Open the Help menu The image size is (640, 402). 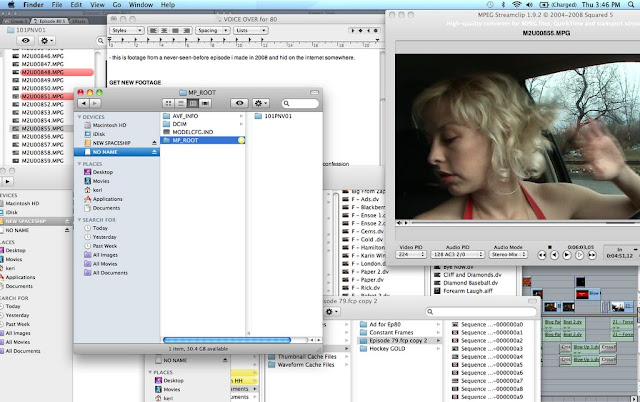(x=168, y=5)
